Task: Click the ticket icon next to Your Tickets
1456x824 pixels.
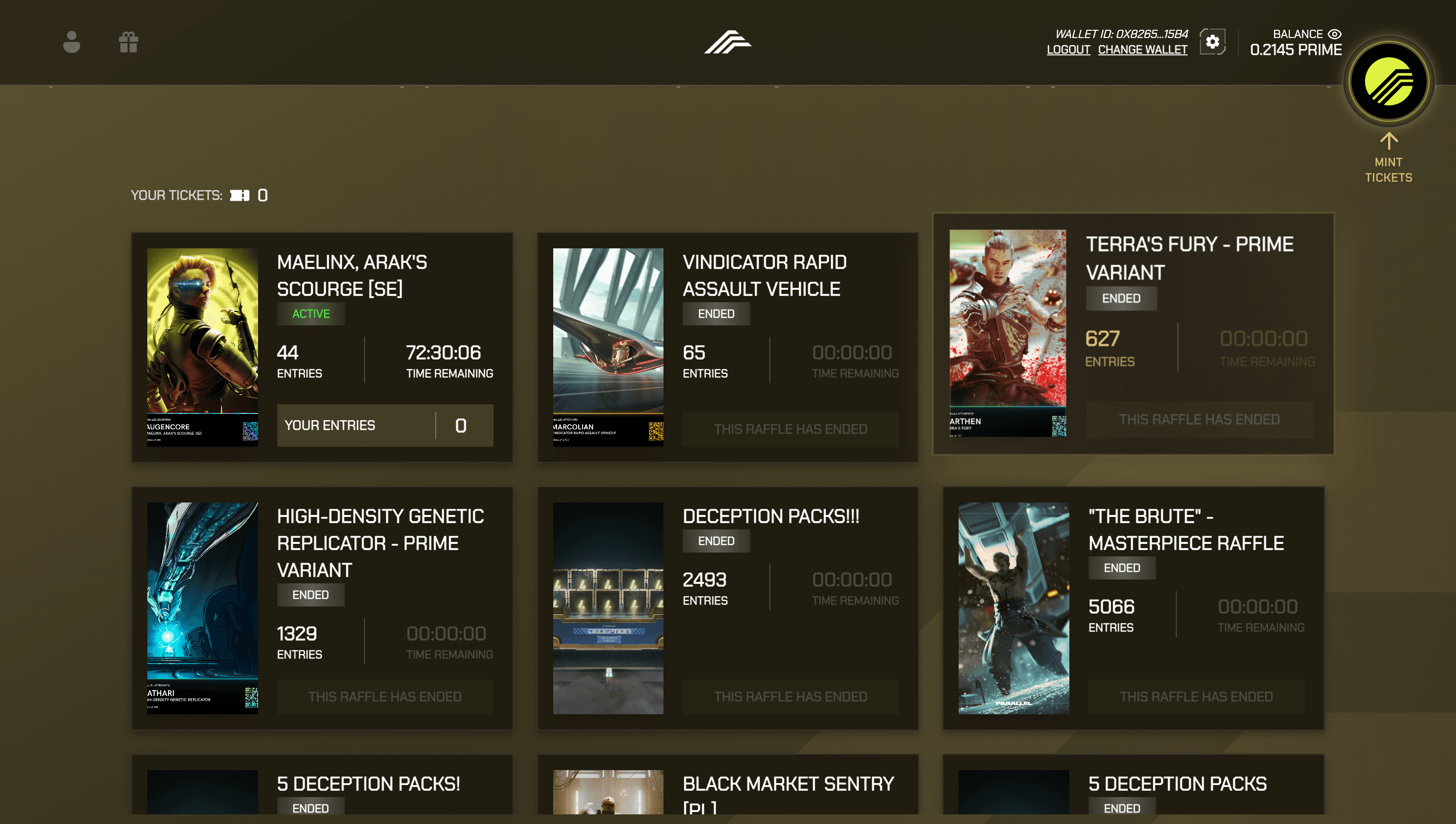Action: (x=239, y=195)
